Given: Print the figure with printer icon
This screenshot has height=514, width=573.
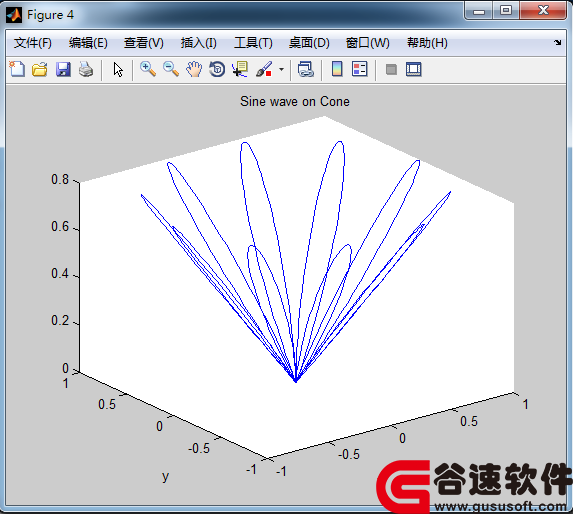Looking at the screenshot, I should click(x=86, y=69).
